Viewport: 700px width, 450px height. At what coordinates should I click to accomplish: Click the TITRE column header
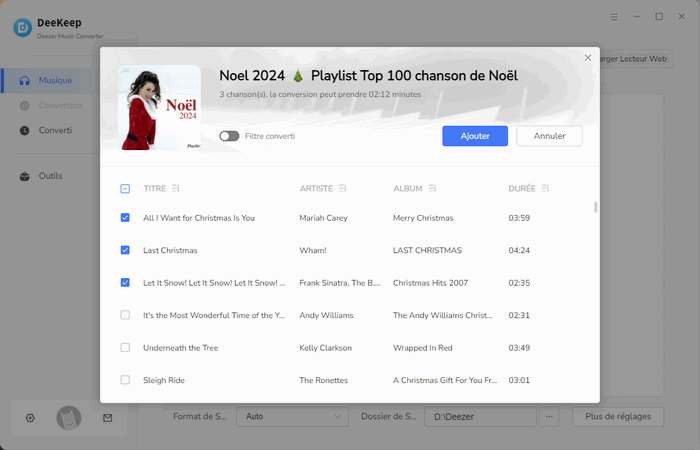[154, 188]
